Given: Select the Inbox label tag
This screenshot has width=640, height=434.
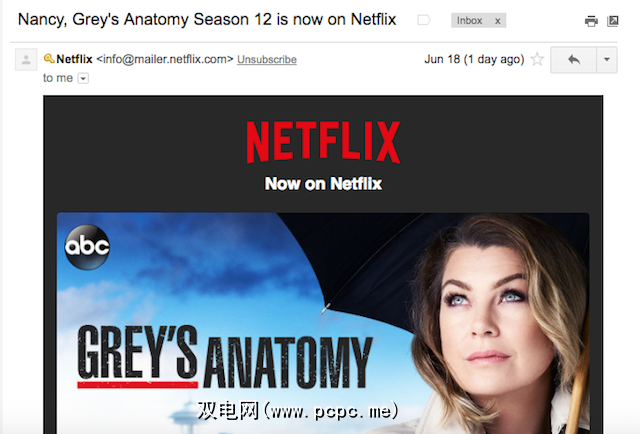Looking at the screenshot, I should pos(469,20).
